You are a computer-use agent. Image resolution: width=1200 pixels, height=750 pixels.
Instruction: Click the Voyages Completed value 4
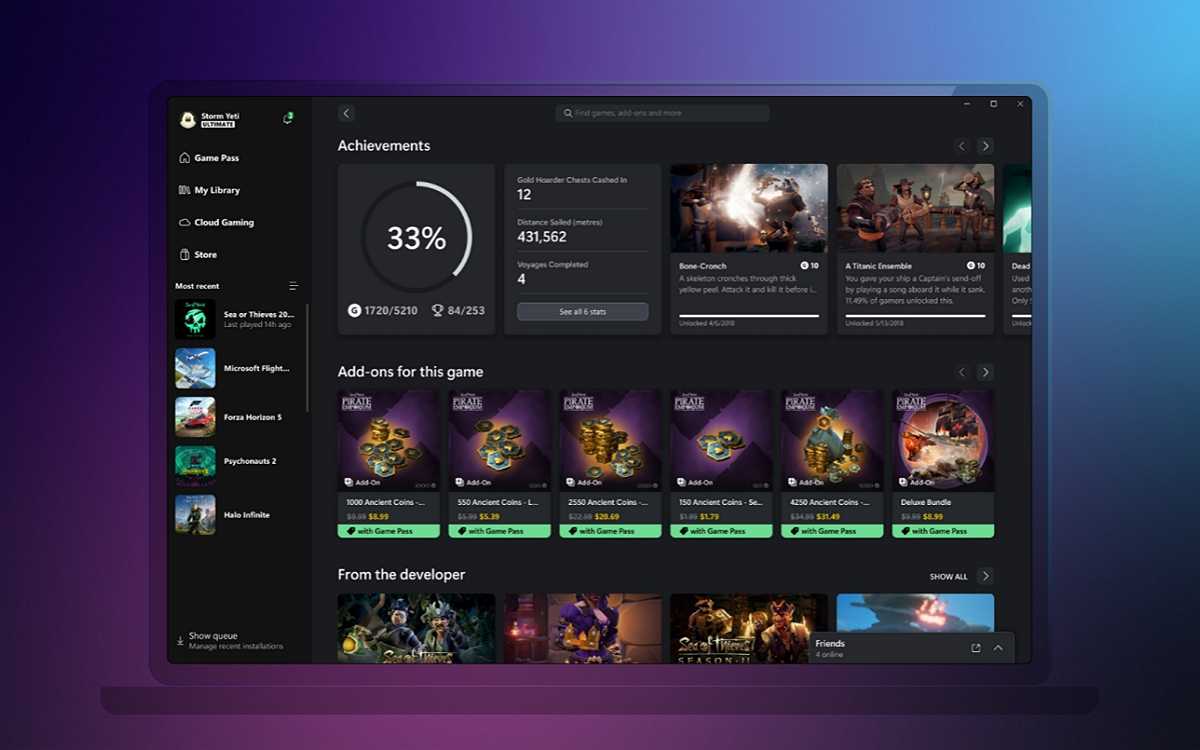pos(521,280)
